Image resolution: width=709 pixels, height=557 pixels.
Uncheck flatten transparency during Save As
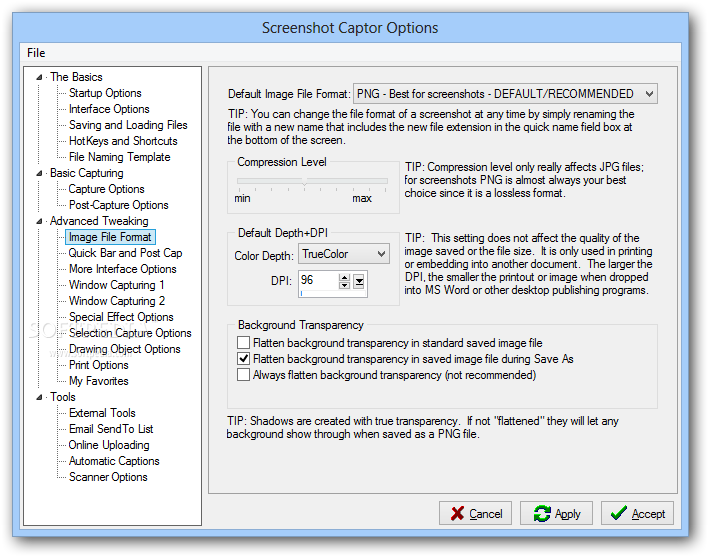click(243, 359)
